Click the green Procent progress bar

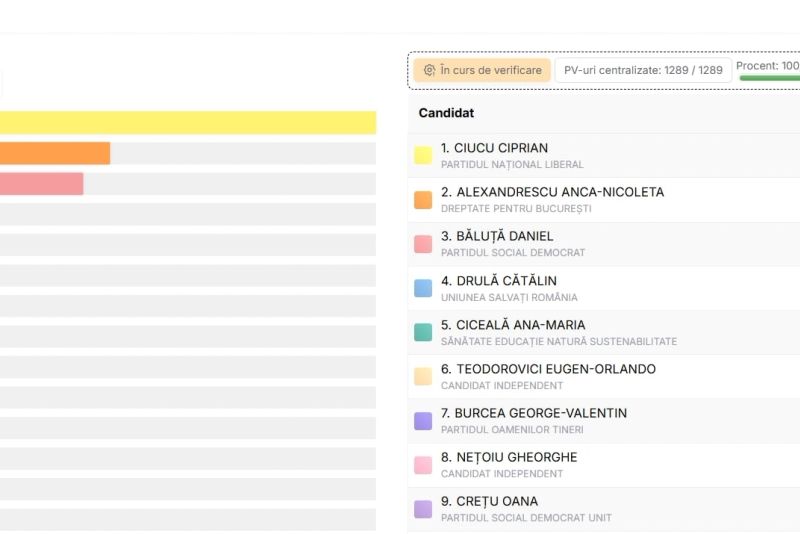coord(769,78)
